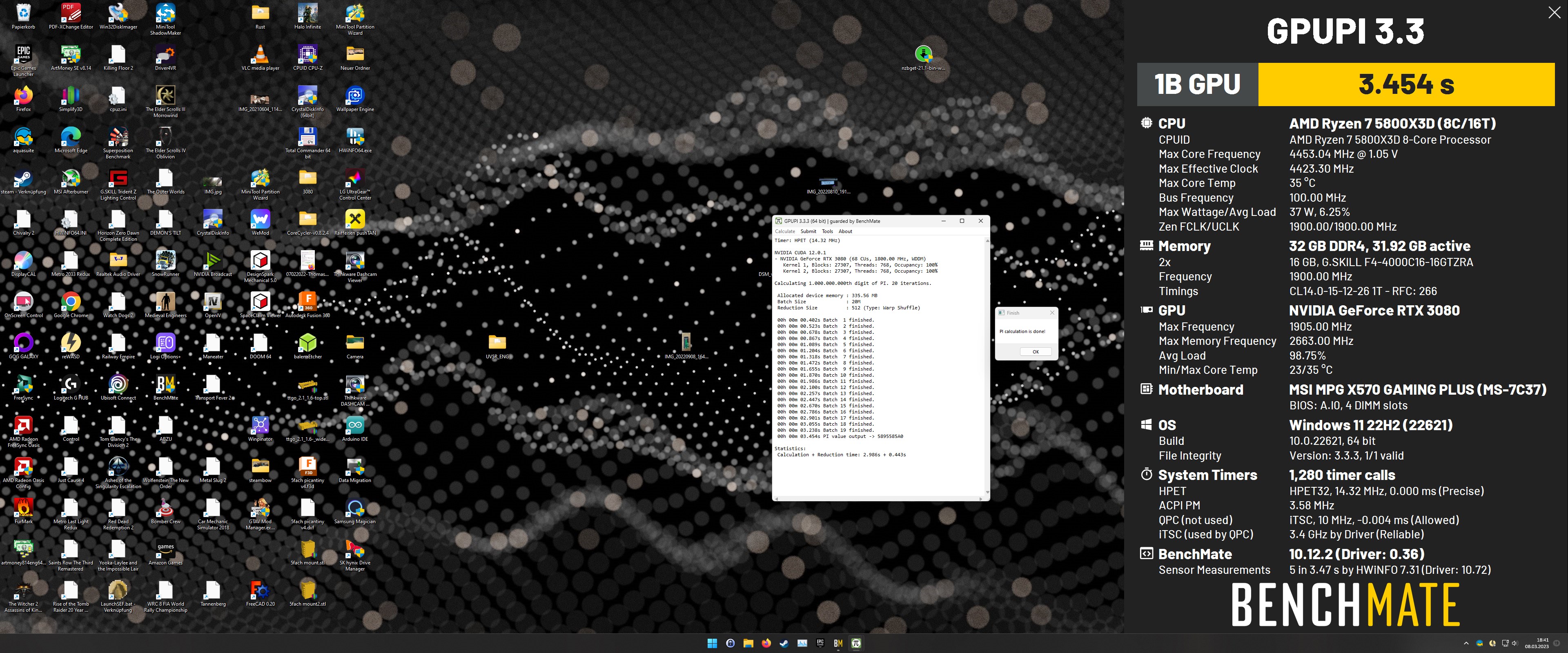The height and width of the screenshot is (653, 1568).
Task: Select the 3.454 s yellow result score
Action: (1406, 84)
